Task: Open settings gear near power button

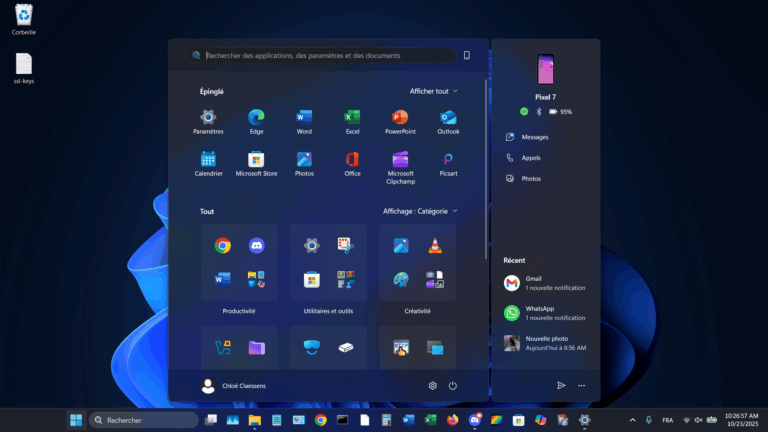Action: 432,386
